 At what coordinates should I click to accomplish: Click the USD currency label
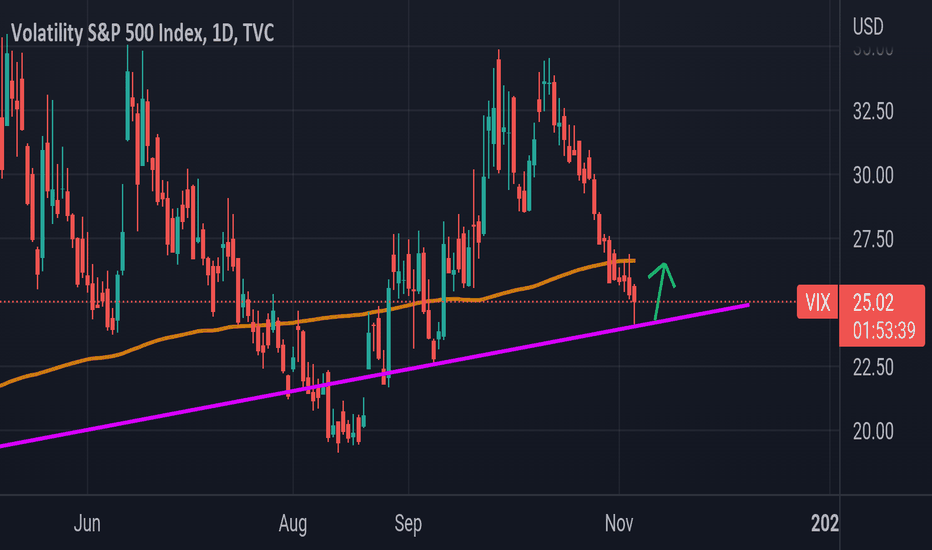click(x=868, y=27)
